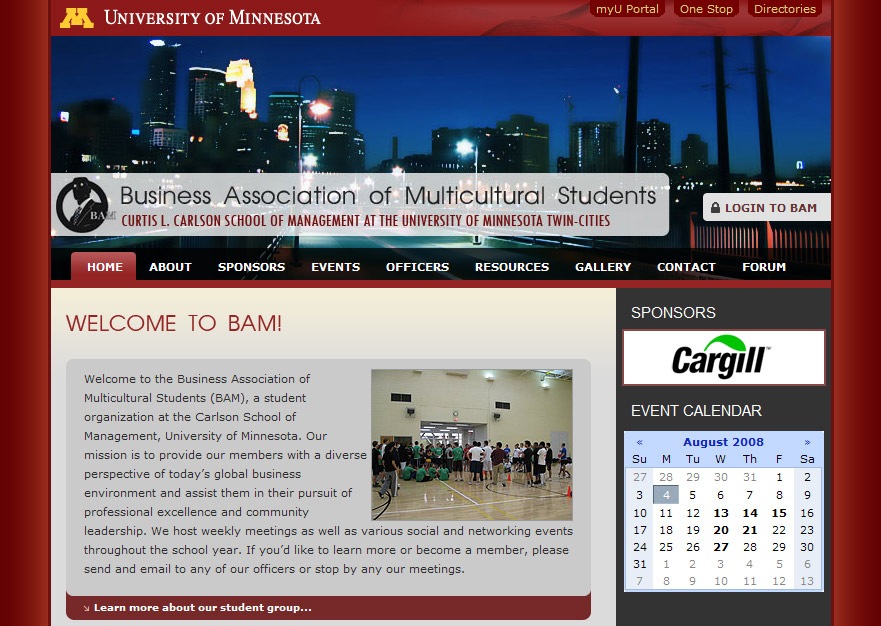
Task: Click the lock icon on login button
Action: (x=715, y=207)
